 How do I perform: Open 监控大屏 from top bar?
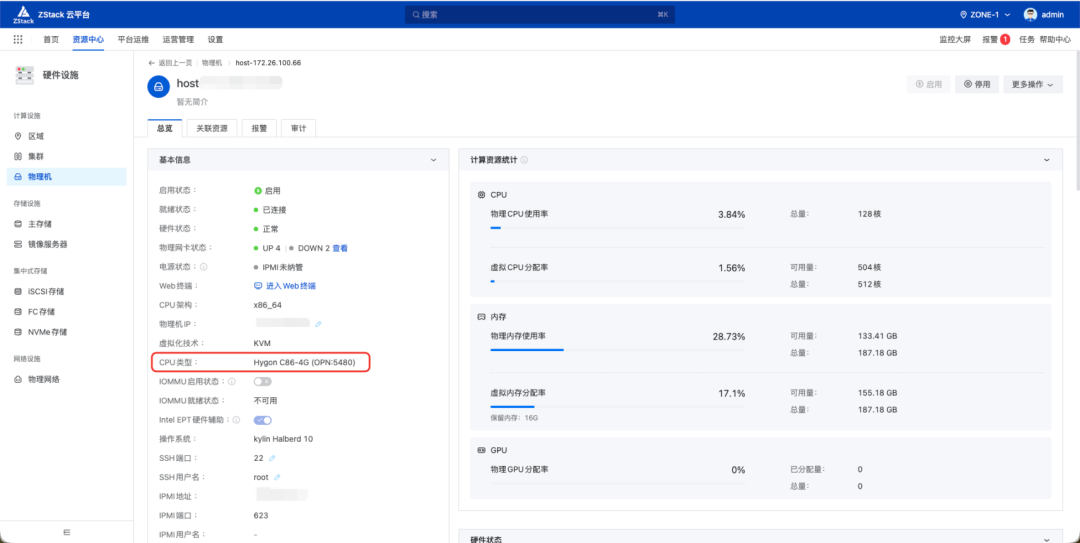pyautogui.click(x=955, y=40)
